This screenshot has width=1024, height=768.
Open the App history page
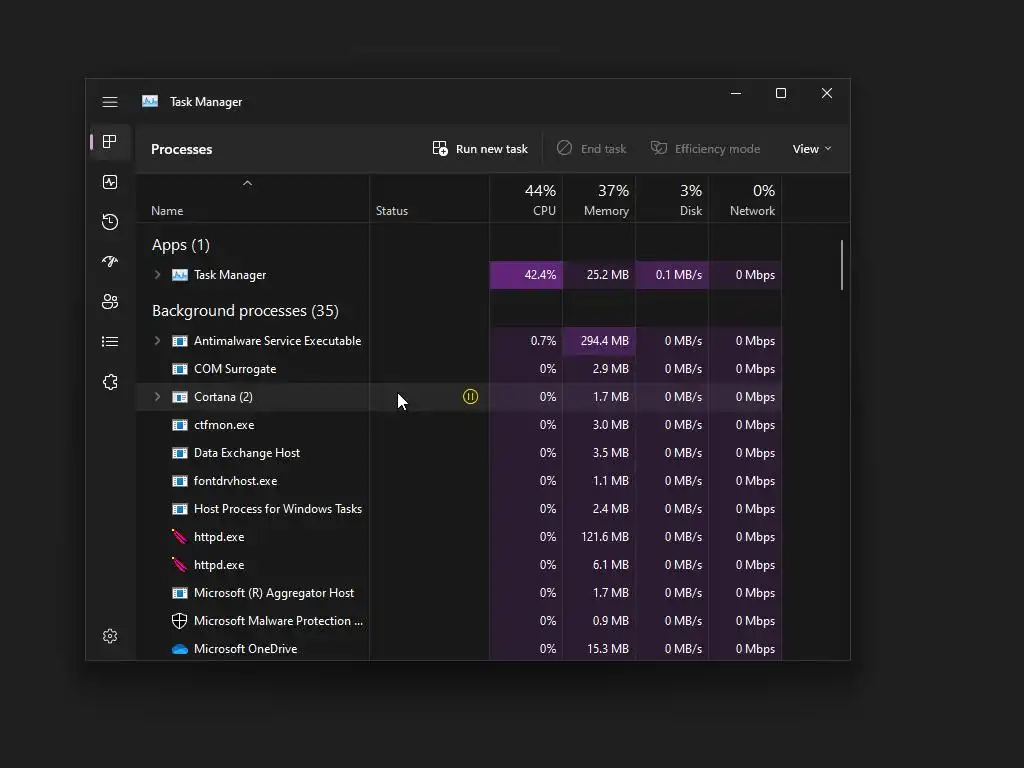[x=110, y=222]
